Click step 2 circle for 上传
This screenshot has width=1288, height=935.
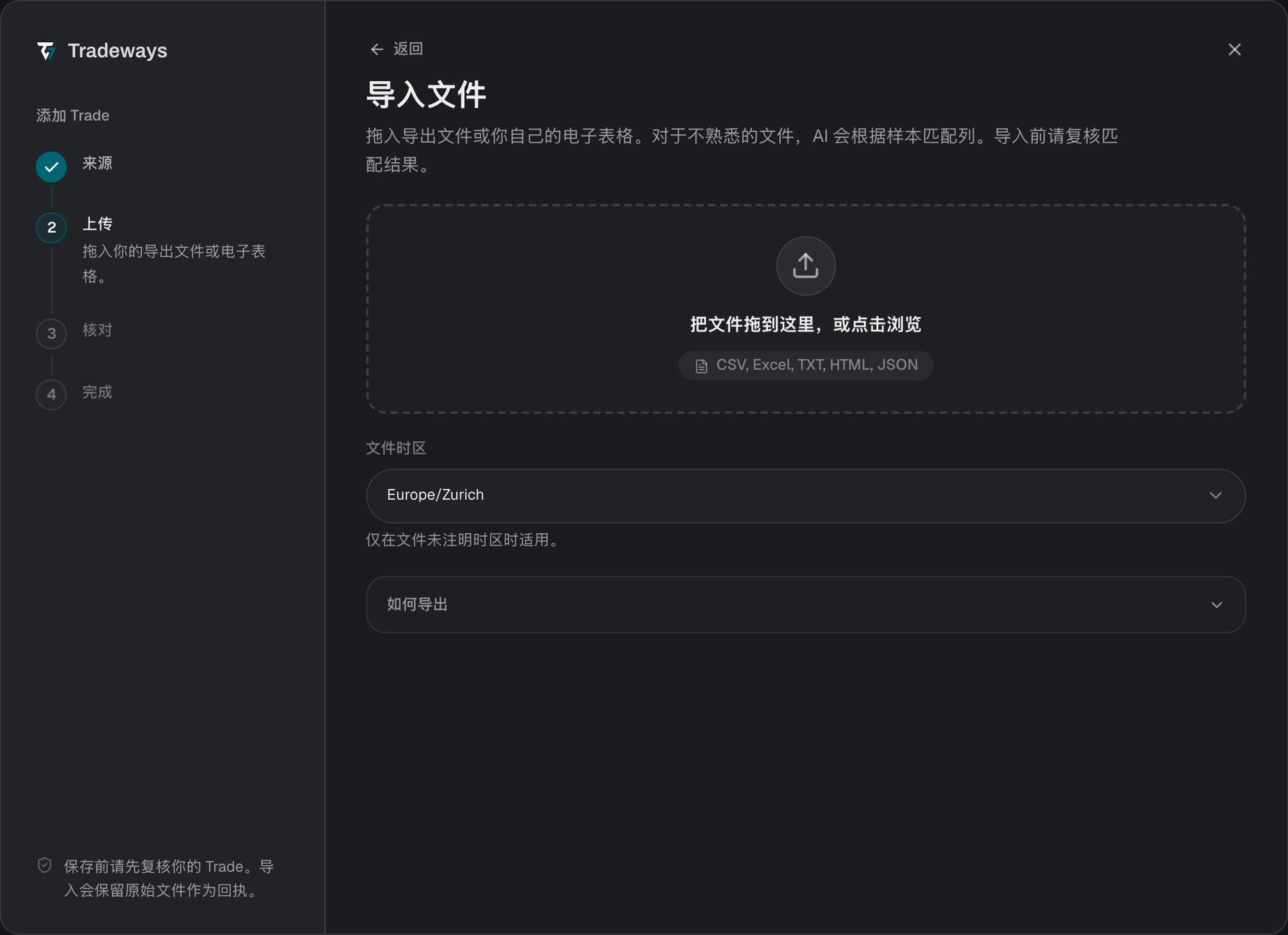[x=51, y=227]
